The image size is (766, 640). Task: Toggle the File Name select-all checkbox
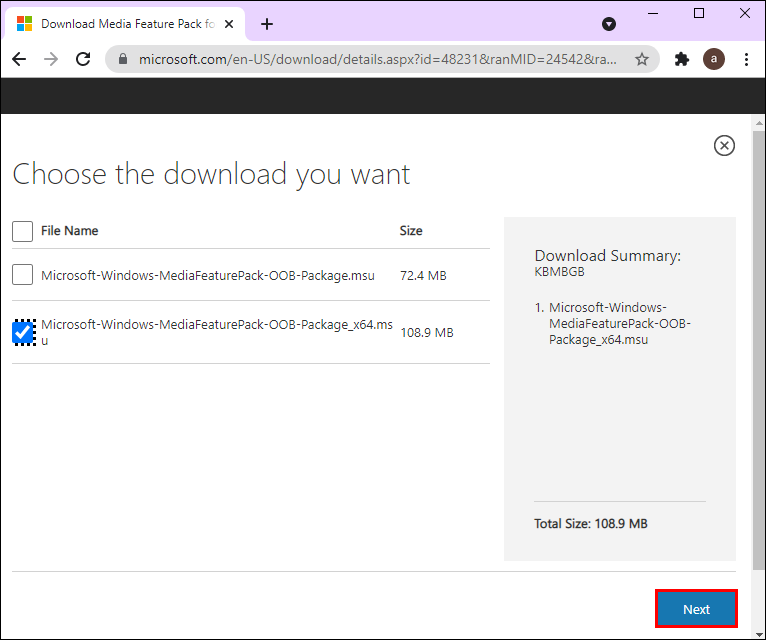(22, 231)
